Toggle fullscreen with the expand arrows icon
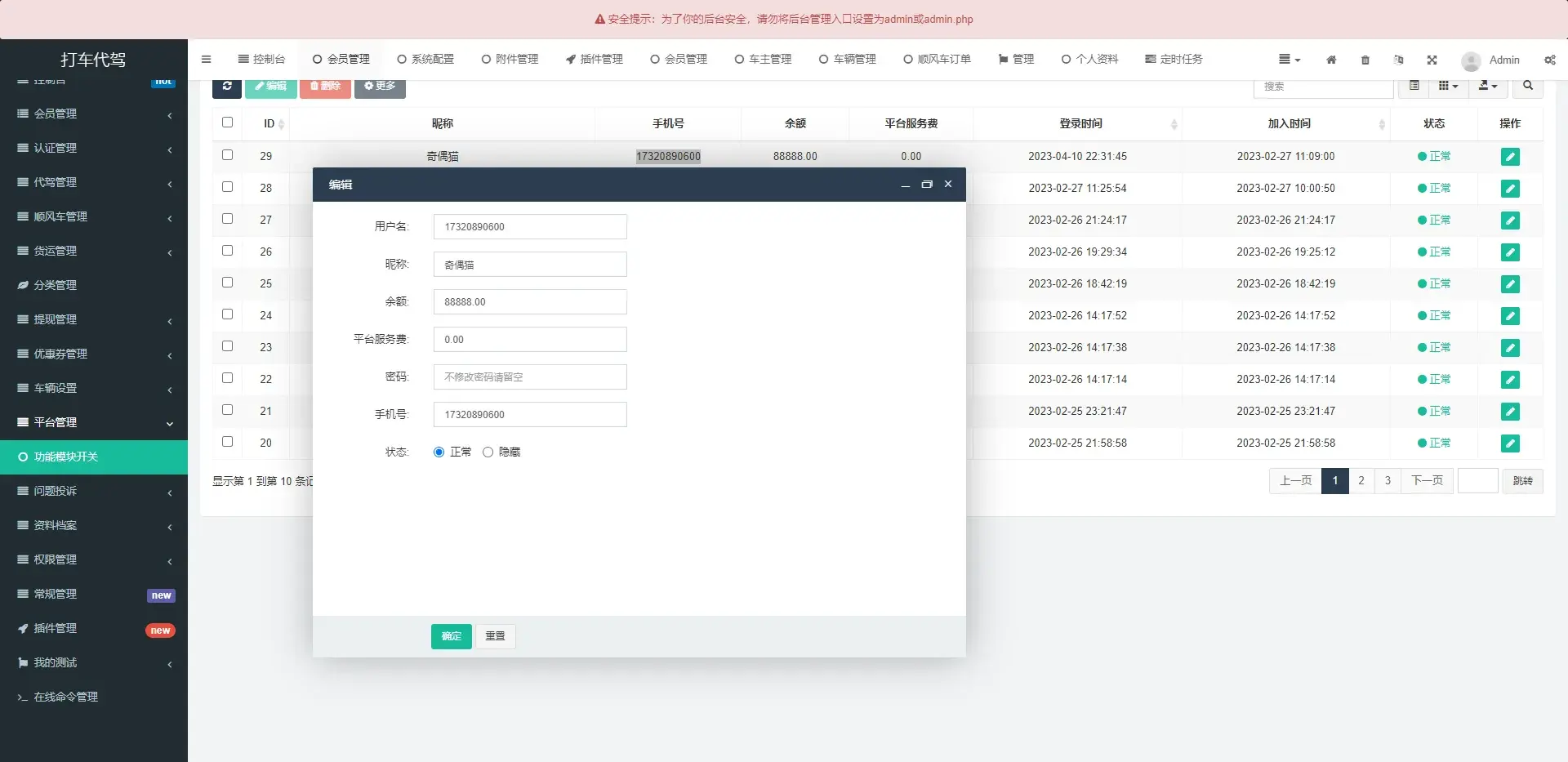This screenshot has width=1568, height=762. [1432, 60]
